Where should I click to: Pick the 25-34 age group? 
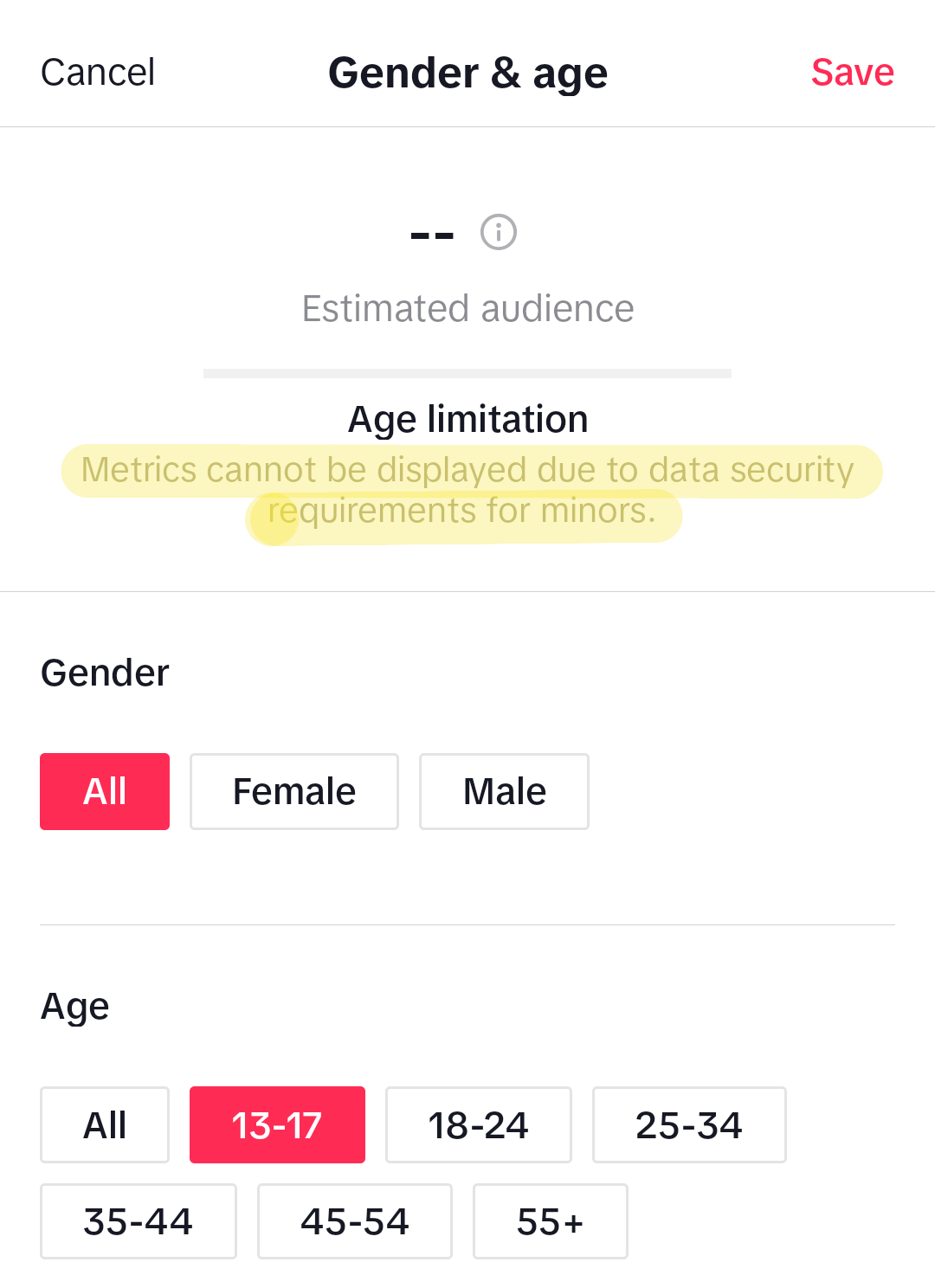click(689, 1124)
